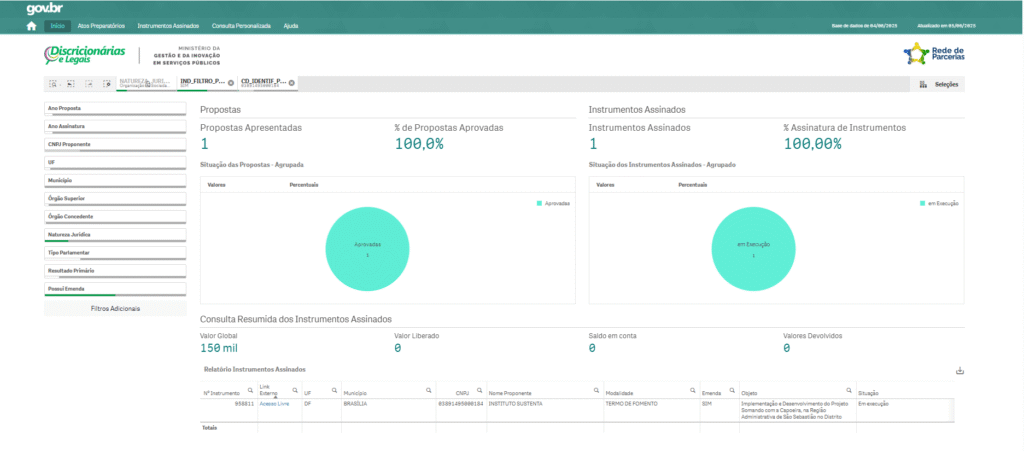Click the 958811 instrument number cell

pos(244,404)
